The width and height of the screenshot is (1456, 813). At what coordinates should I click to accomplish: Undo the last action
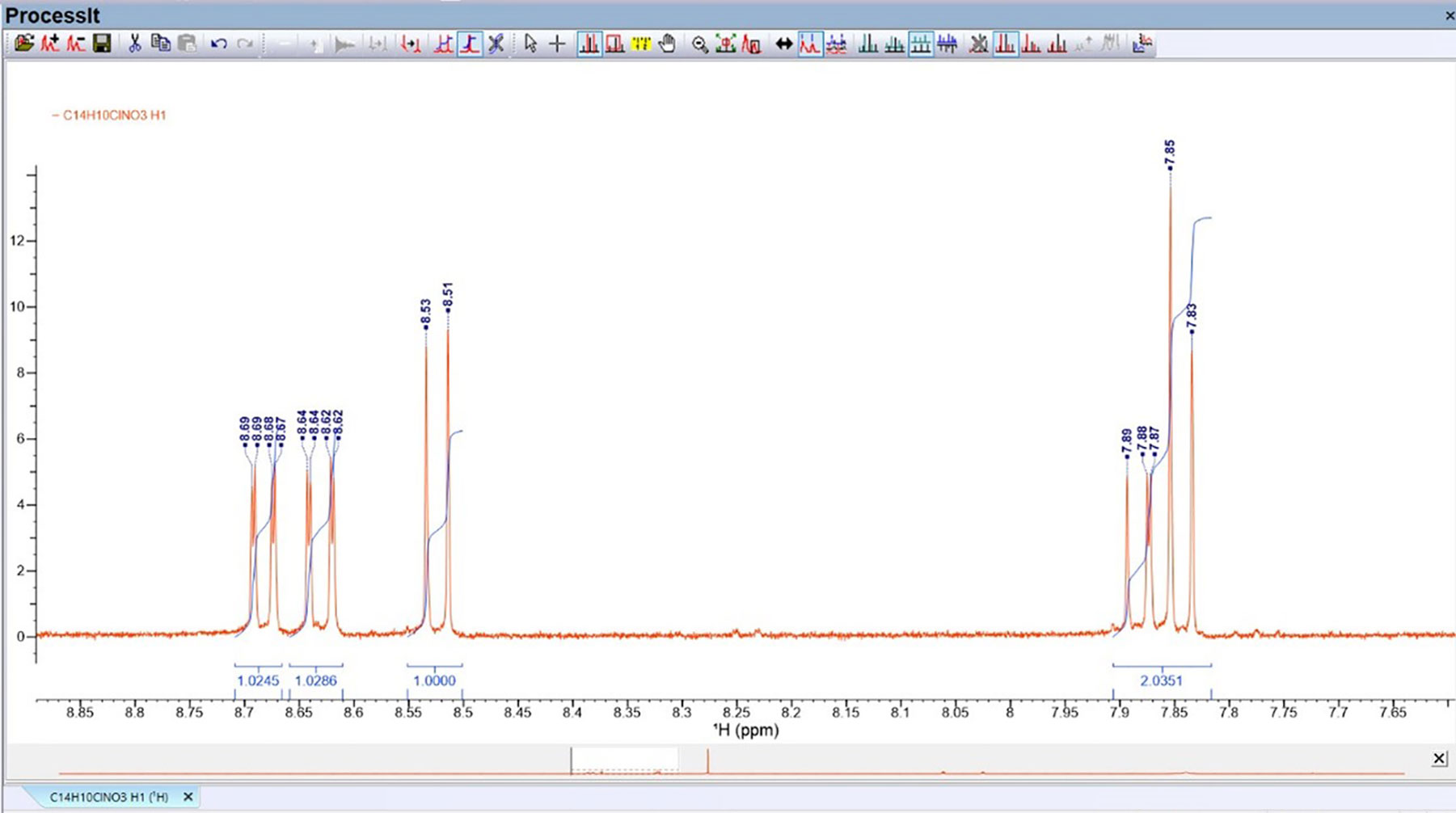[x=218, y=44]
